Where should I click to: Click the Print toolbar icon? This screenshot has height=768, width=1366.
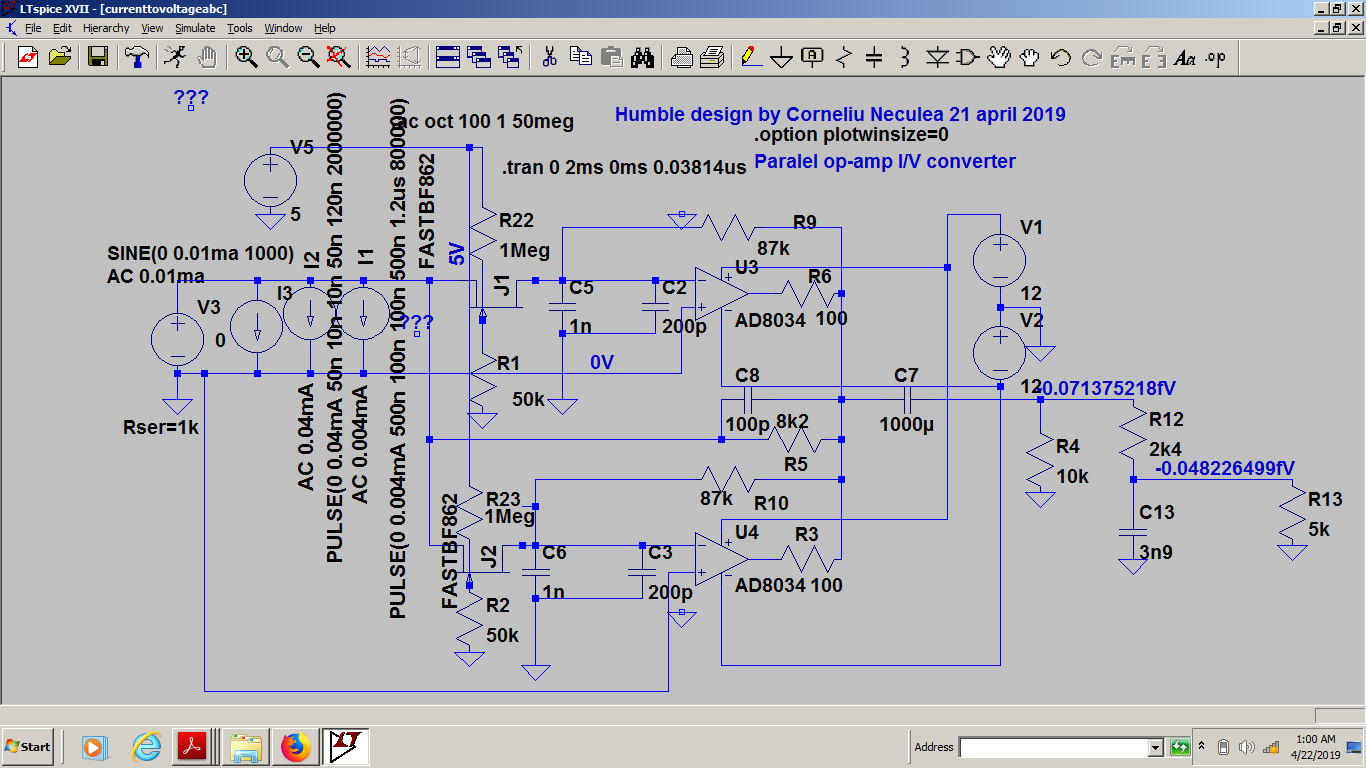click(x=681, y=57)
